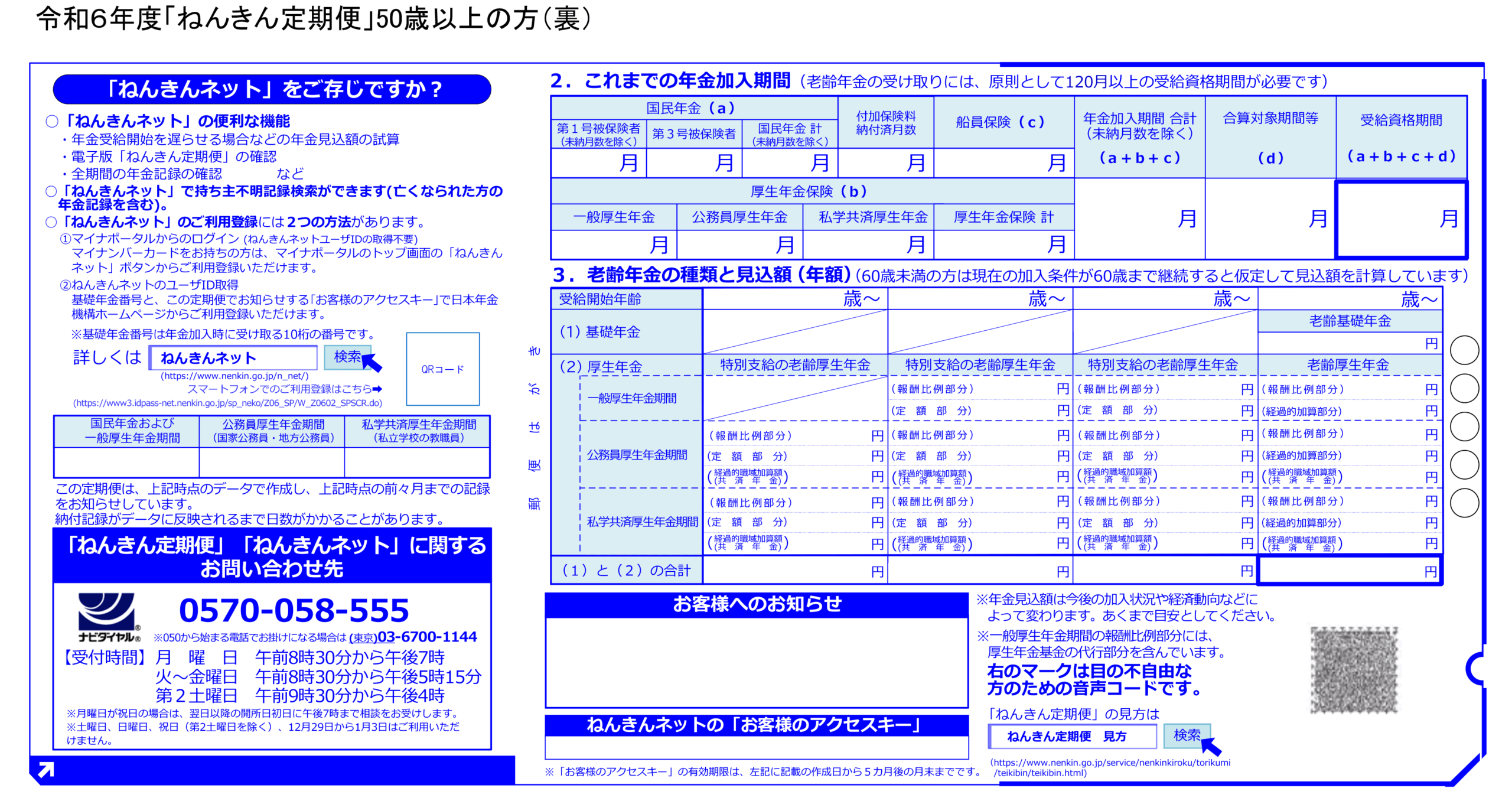Image resolution: width=1512 pixels, height=801 pixels.
Task: Select the topmost circle on the right margin
Action: click(1464, 350)
